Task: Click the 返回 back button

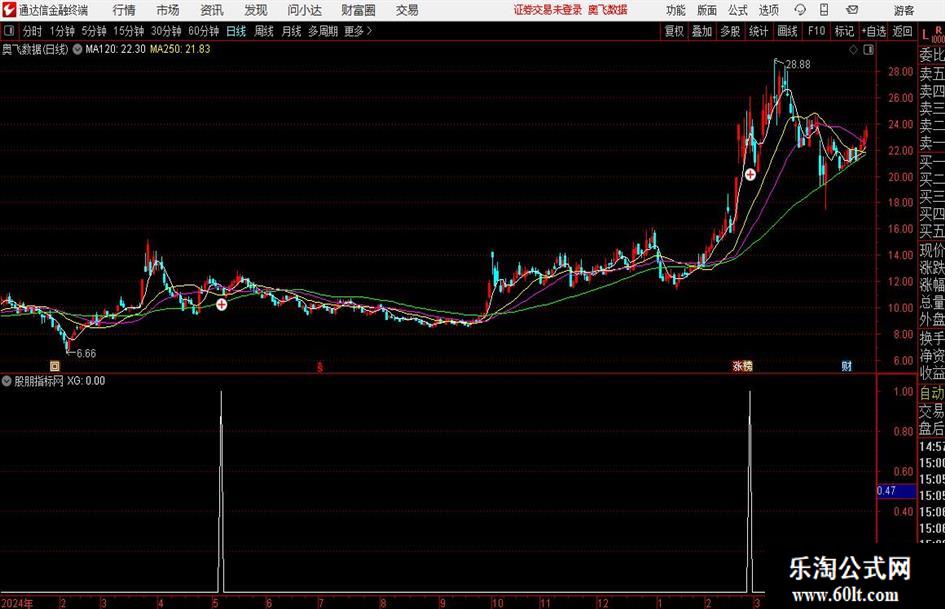Action: [x=902, y=31]
